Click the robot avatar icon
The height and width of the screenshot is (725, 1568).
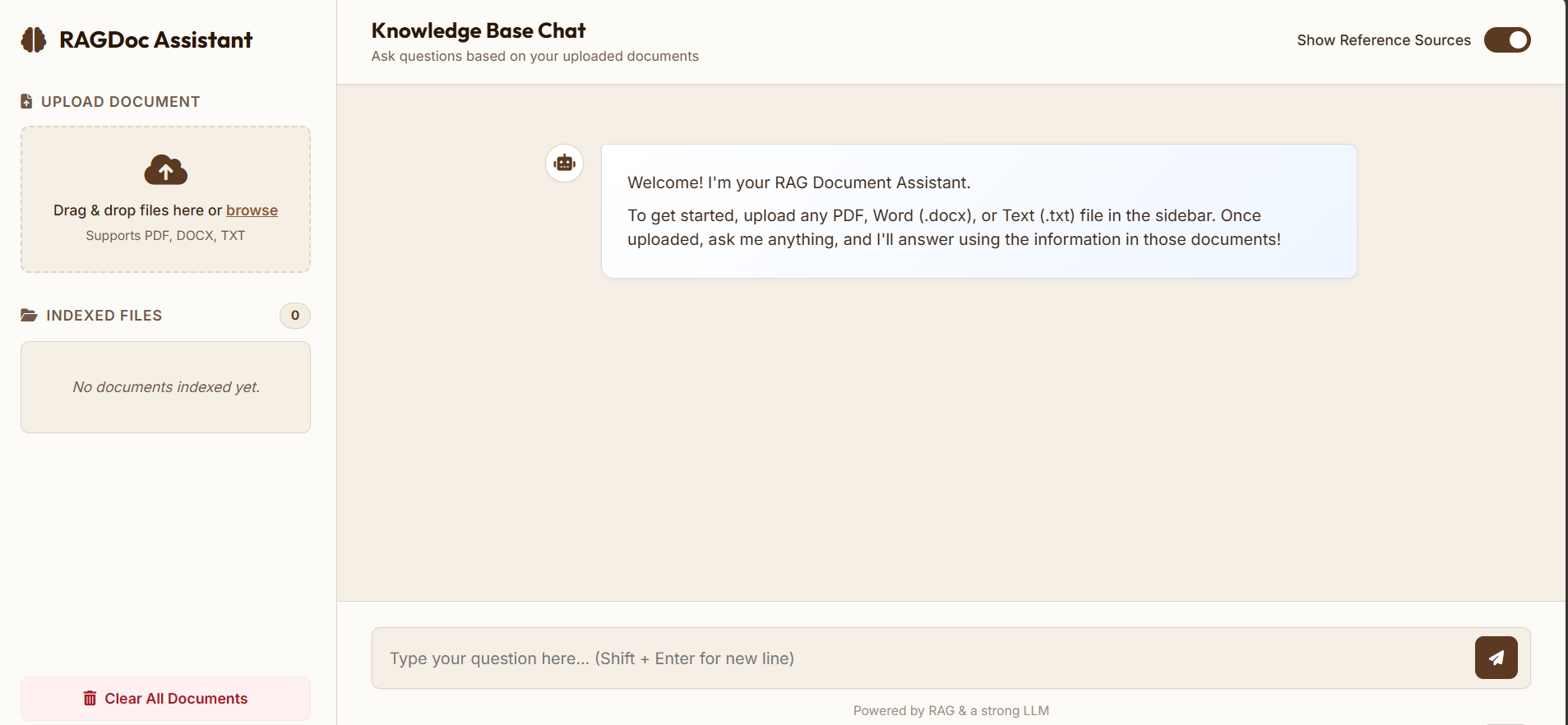(565, 164)
